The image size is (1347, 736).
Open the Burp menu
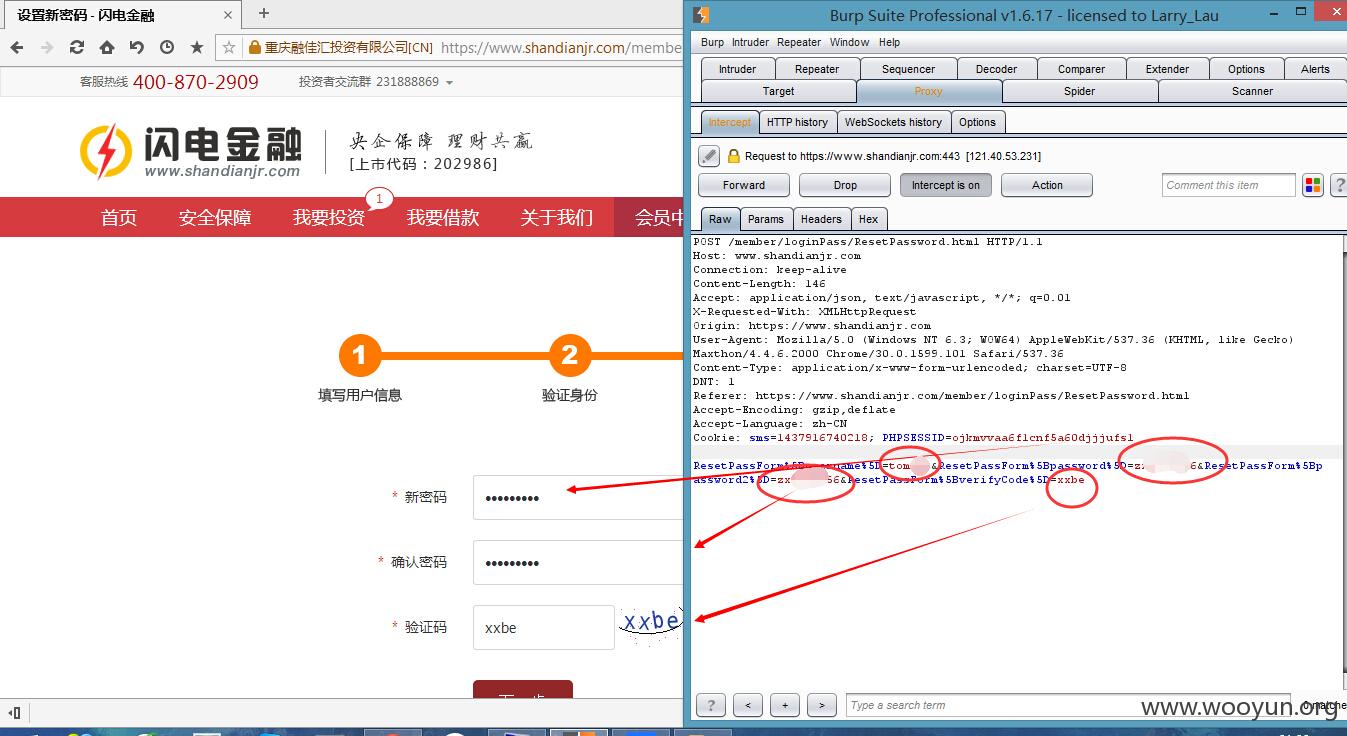coord(712,42)
